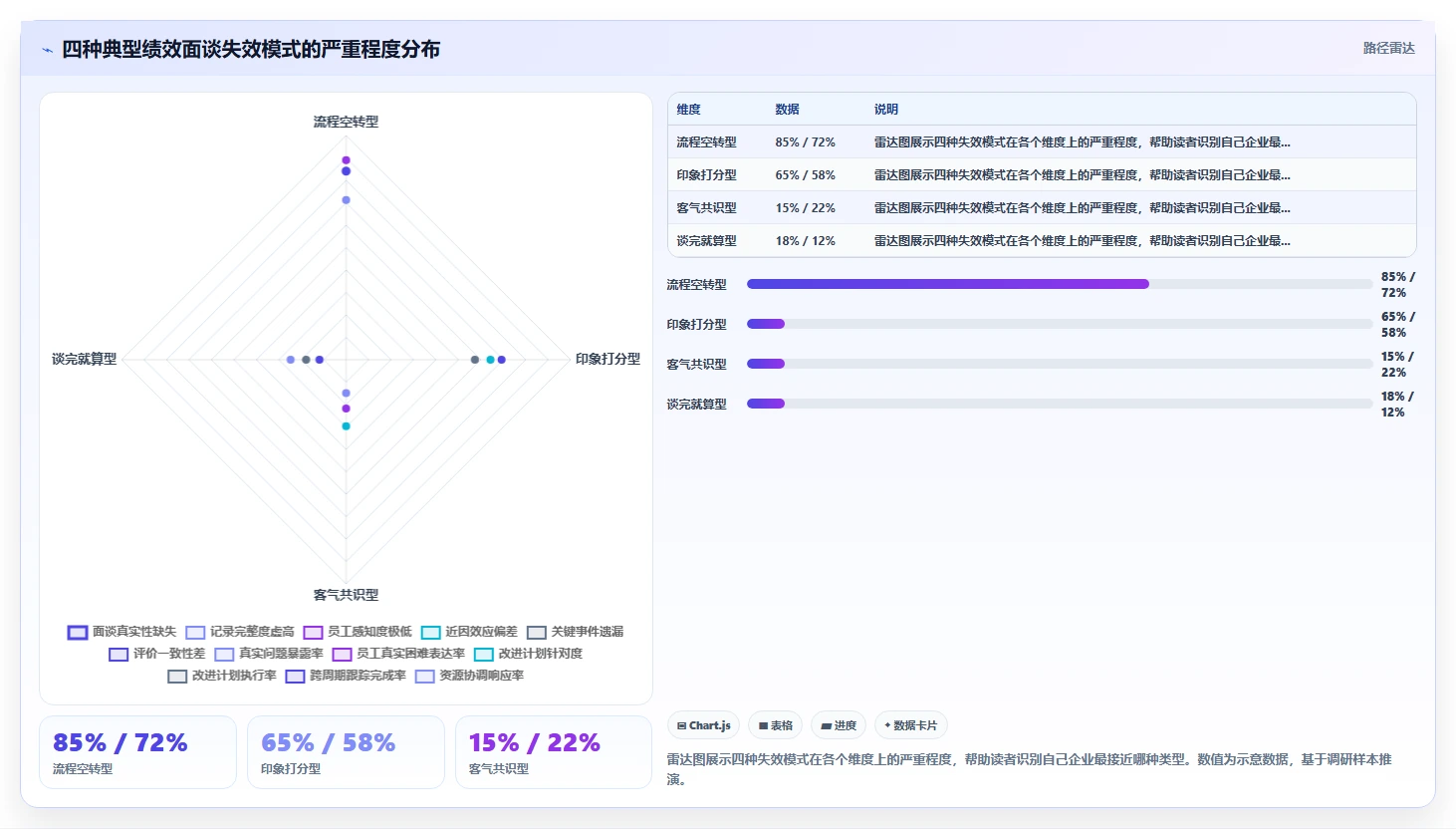Click the footnote text below the chips

point(1029,769)
